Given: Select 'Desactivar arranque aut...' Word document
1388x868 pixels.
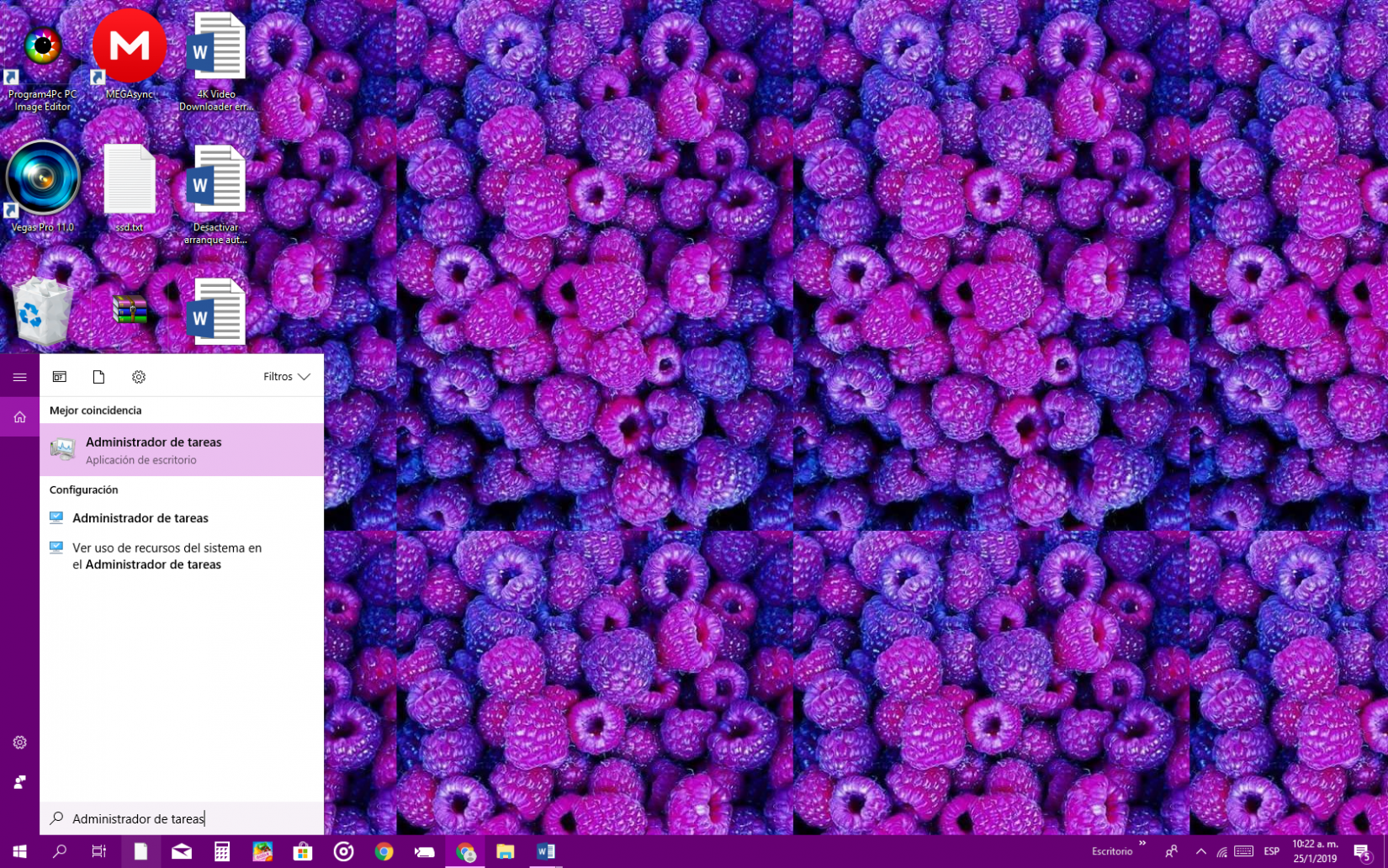Looking at the screenshot, I should (216, 195).
